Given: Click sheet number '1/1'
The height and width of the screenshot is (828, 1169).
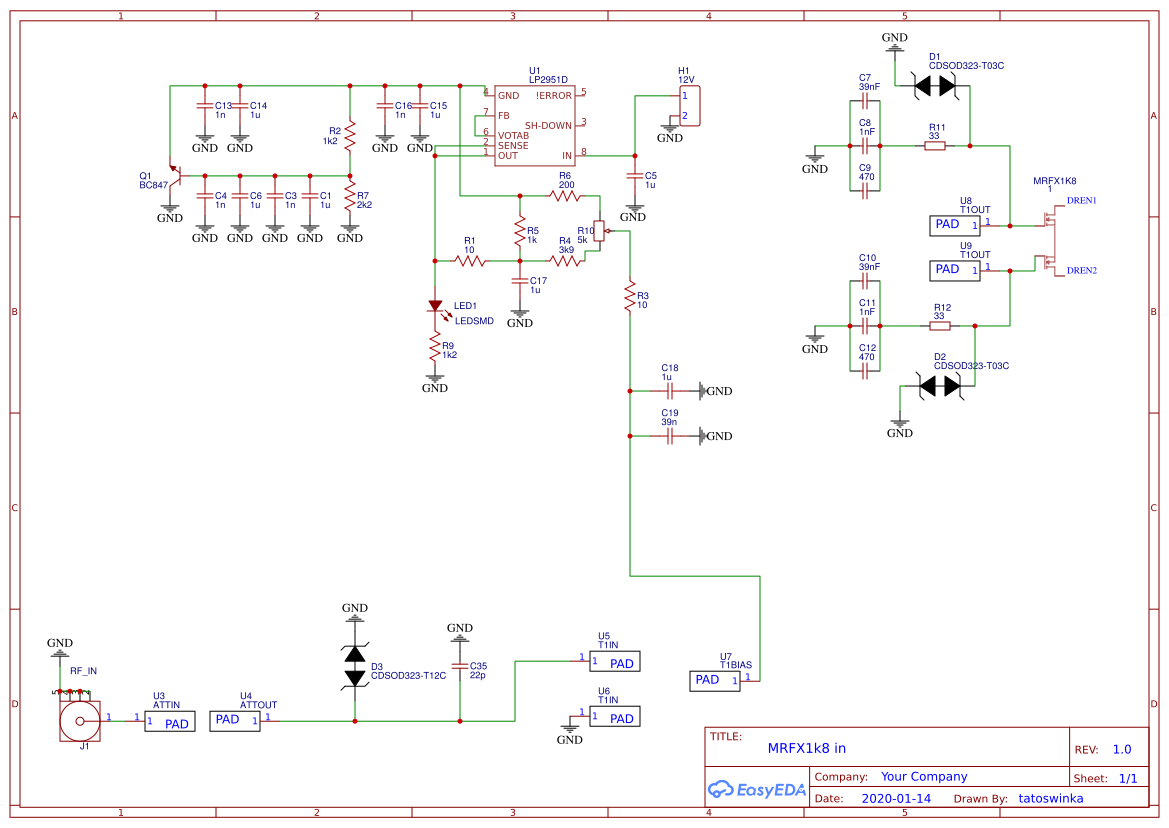Looking at the screenshot, I should coord(1128,779).
